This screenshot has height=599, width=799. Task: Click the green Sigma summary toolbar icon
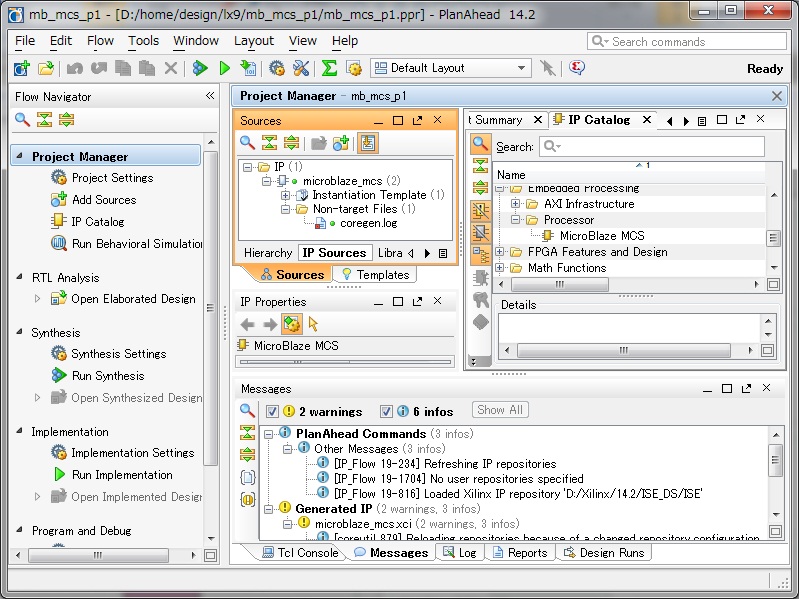[x=329, y=68]
